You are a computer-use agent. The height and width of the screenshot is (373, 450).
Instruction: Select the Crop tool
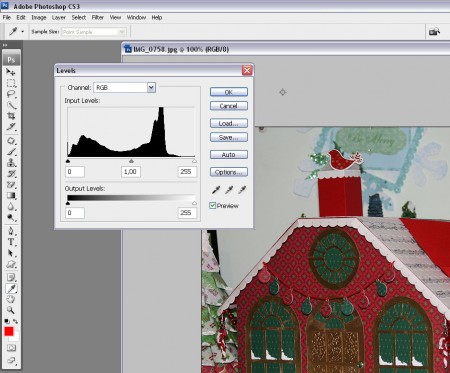coord(11,116)
